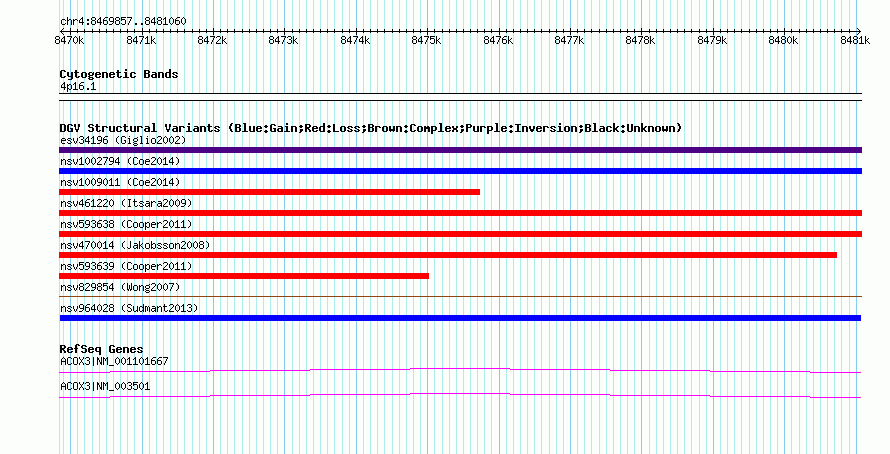Viewport: 890px width, 454px height.
Task: Select the Cytogenetic Bands track title
Action: [119, 74]
